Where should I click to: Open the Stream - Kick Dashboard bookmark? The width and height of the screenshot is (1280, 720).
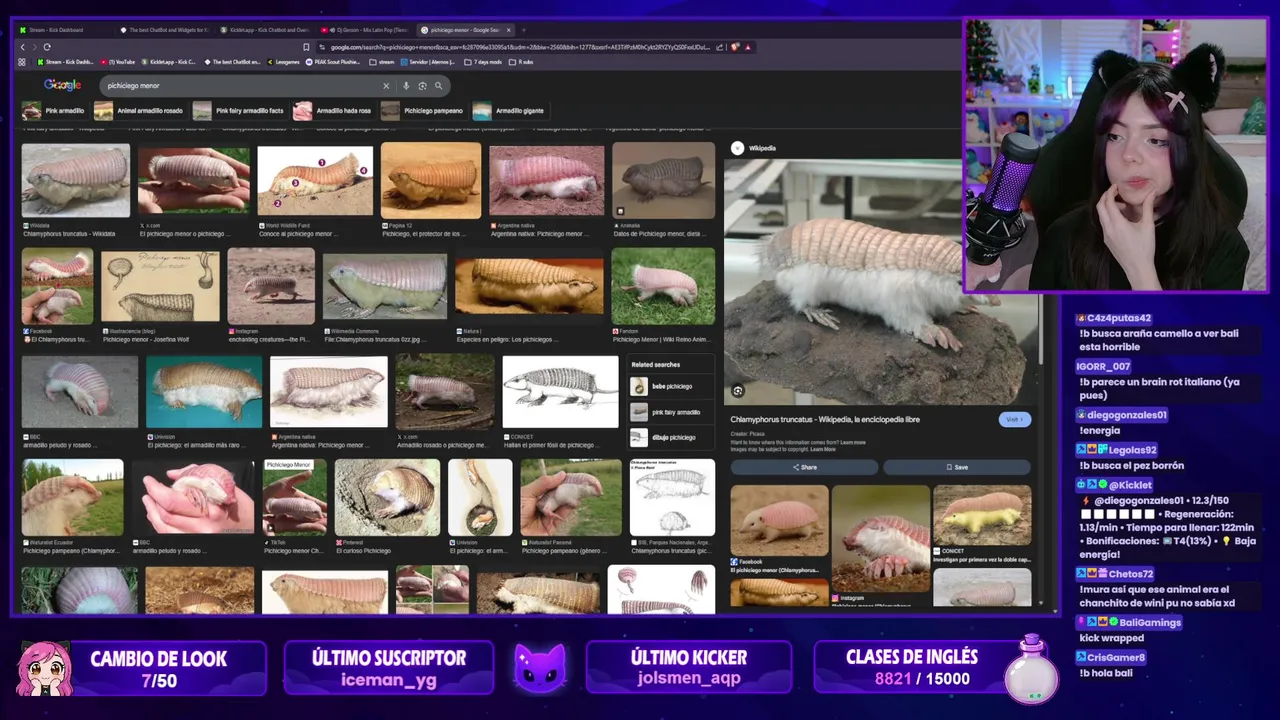[65, 62]
